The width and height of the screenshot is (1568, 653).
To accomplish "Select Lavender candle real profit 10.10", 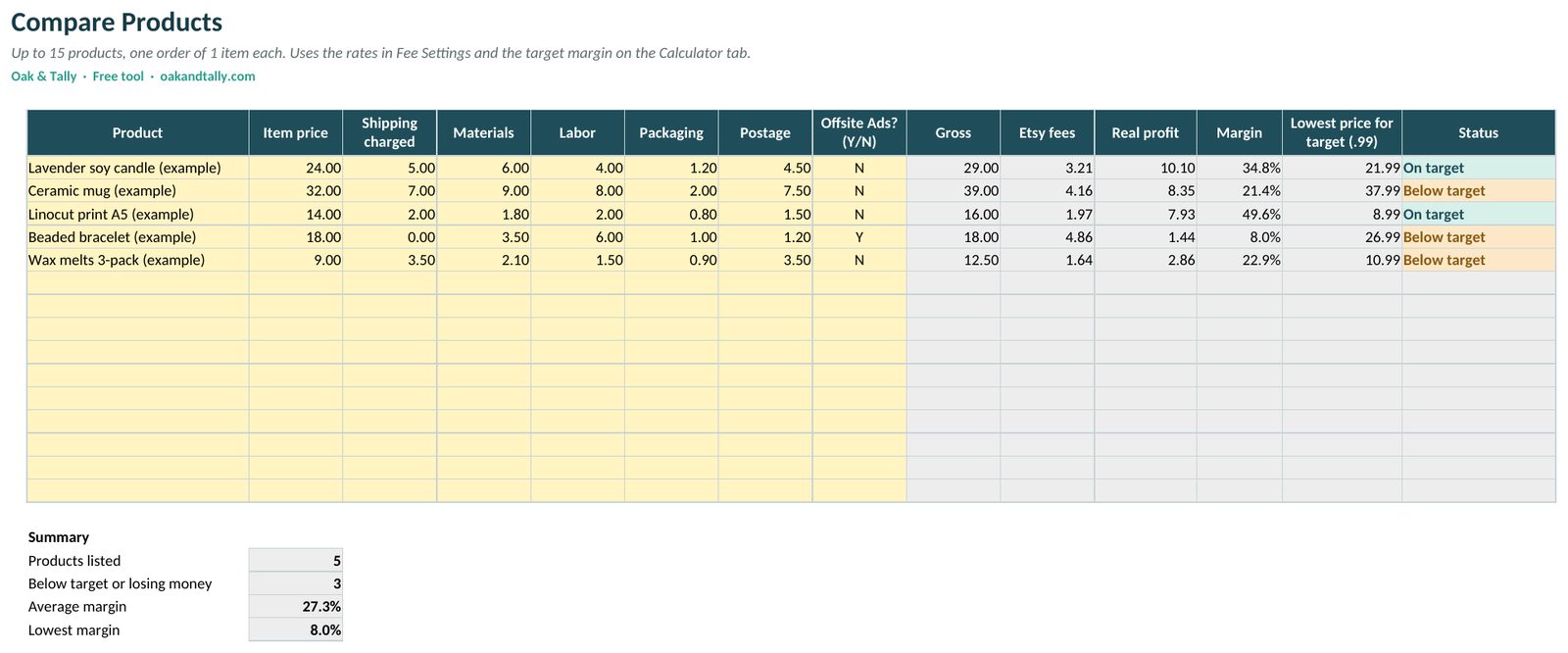I will (1146, 168).
